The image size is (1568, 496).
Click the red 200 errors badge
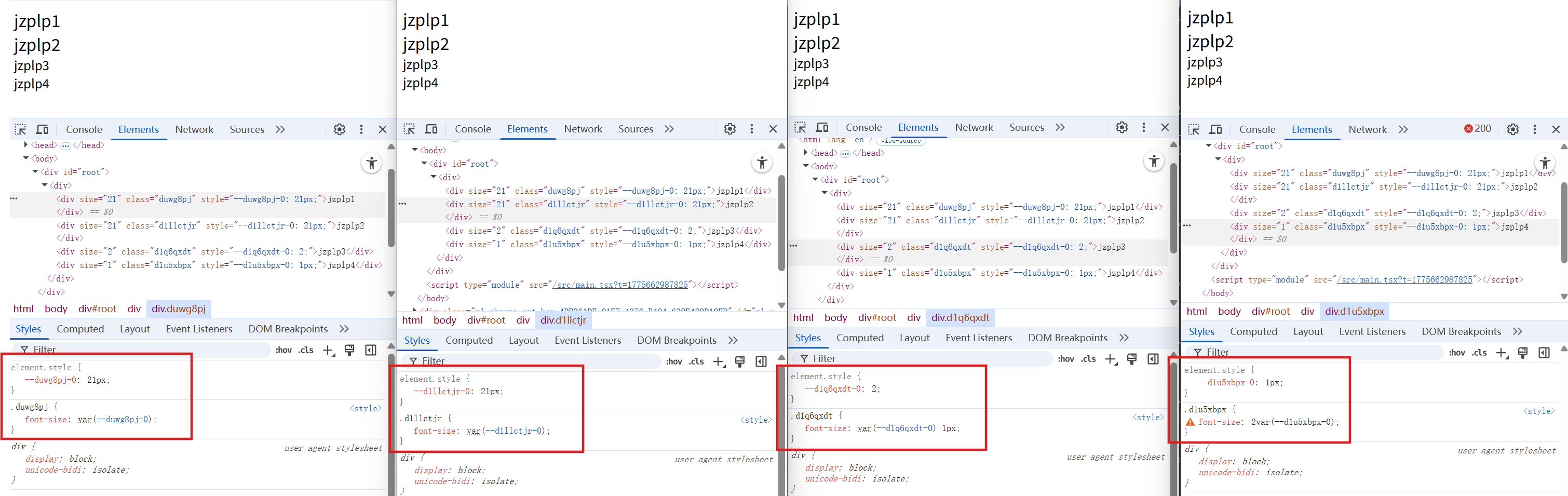tap(1477, 129)
